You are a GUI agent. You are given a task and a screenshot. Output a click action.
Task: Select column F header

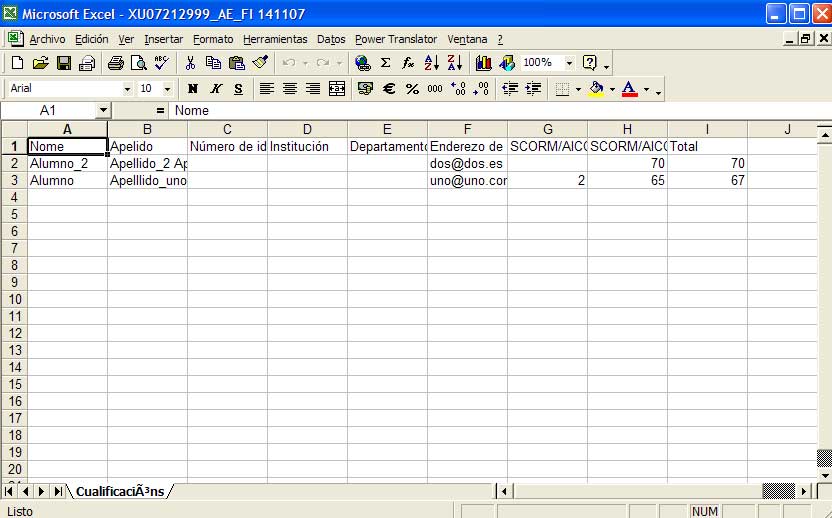tap(467, 129)
